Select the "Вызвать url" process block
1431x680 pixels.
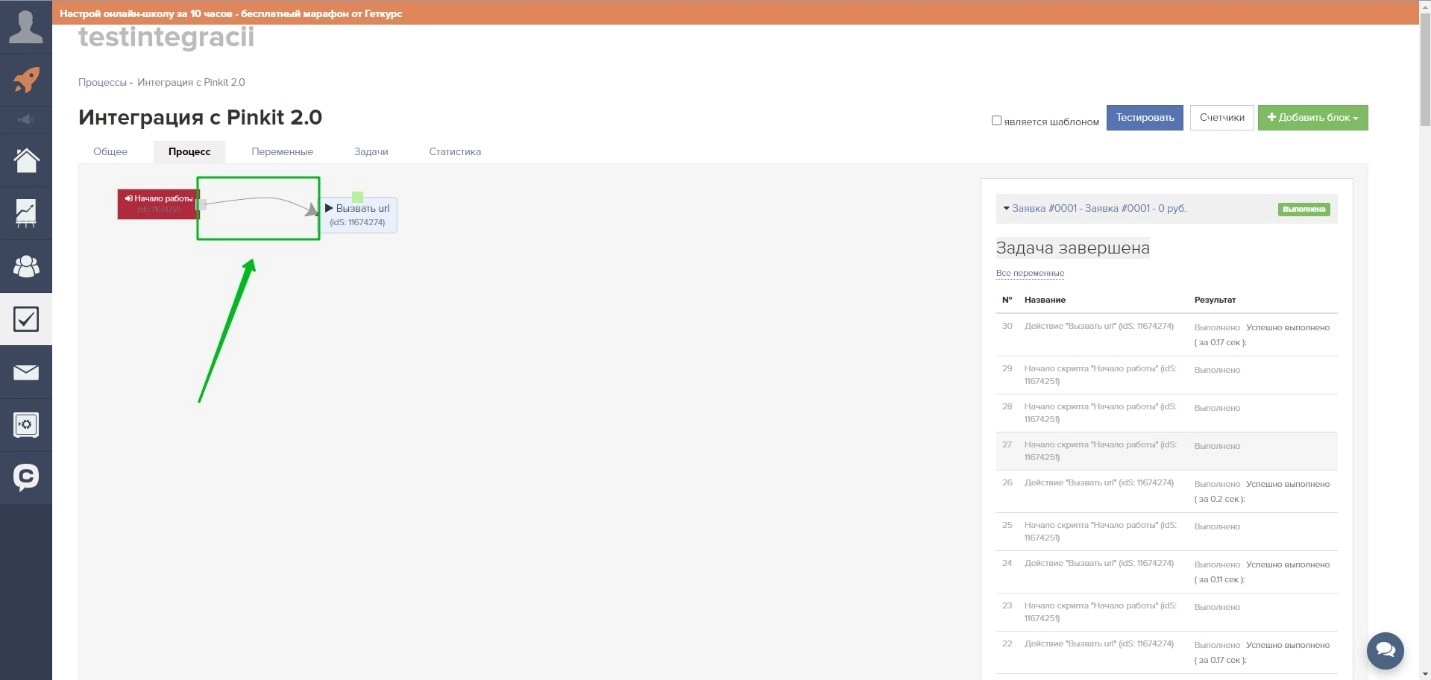coord(358,214)
